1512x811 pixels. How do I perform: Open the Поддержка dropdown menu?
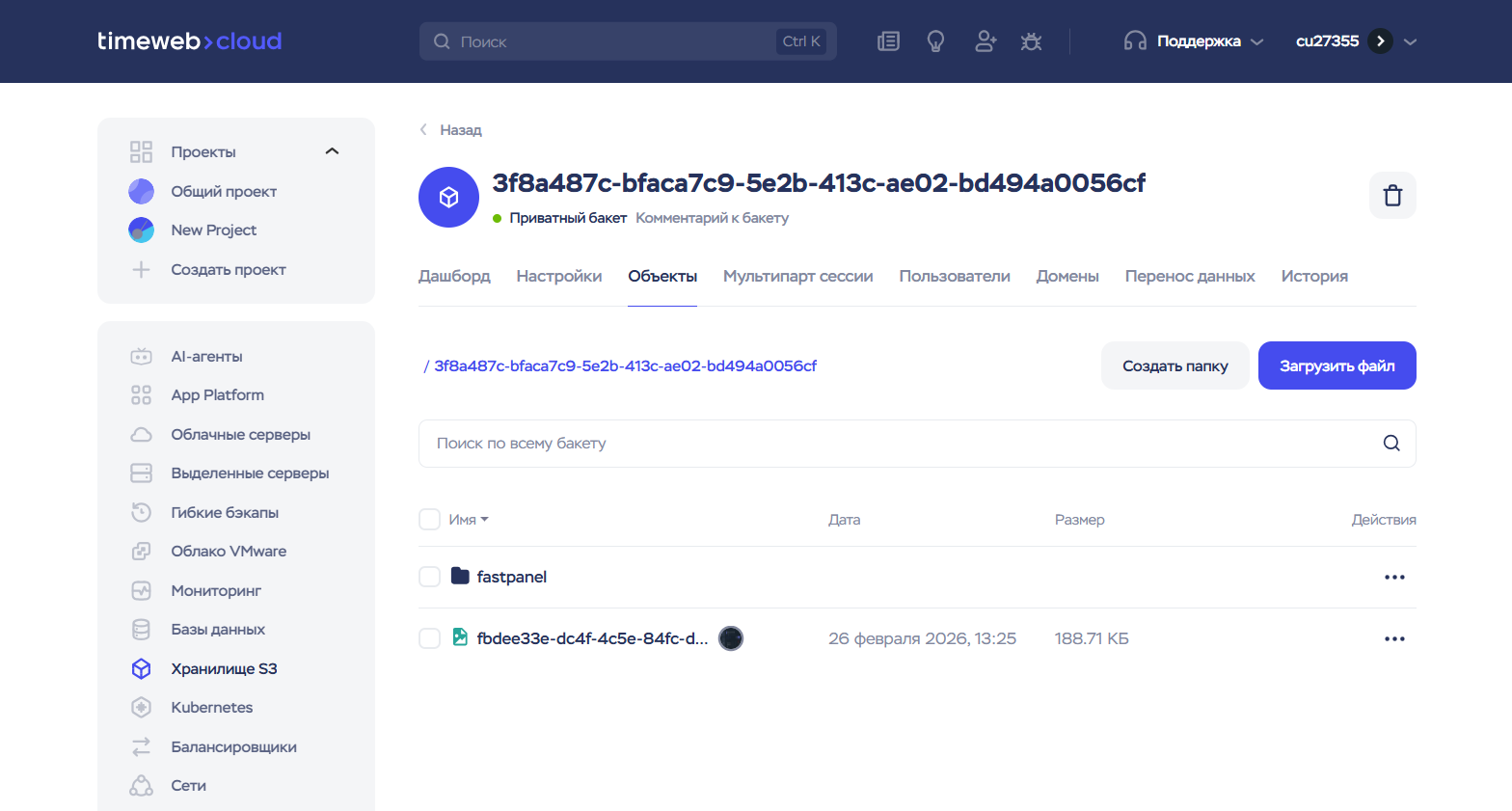(x=1194, y=41)
